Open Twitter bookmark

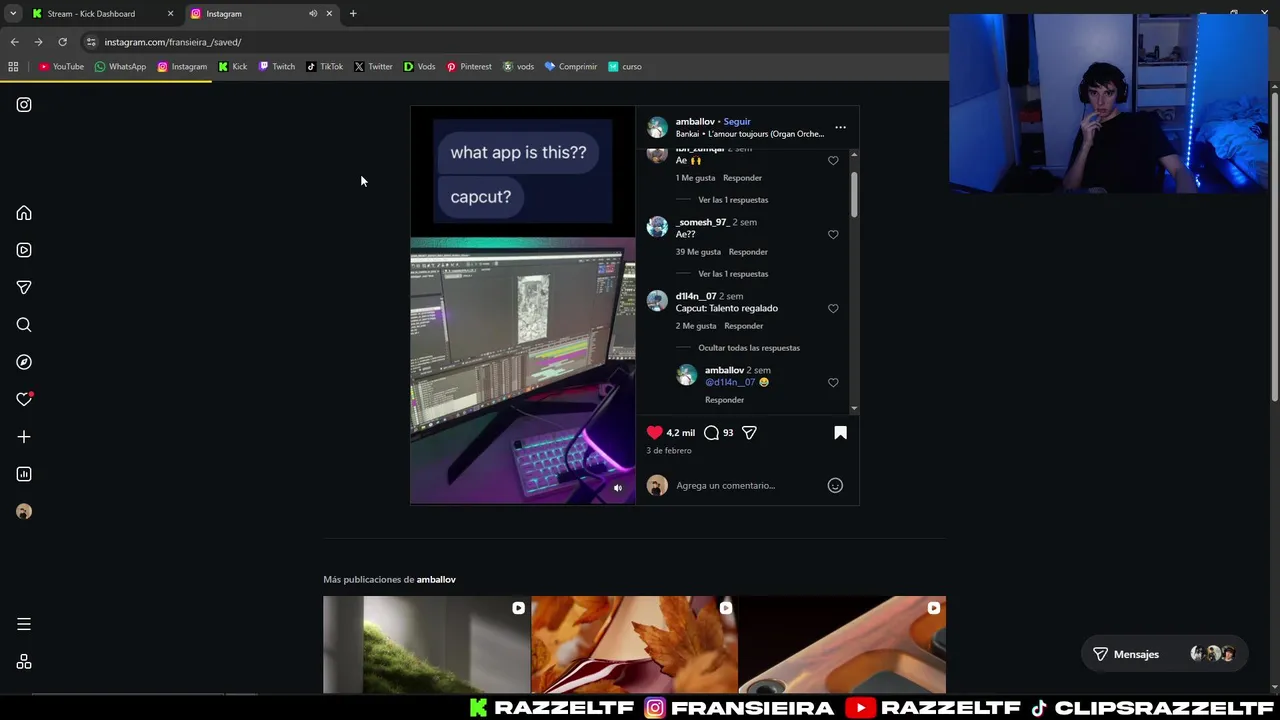[x=373, y=67]
